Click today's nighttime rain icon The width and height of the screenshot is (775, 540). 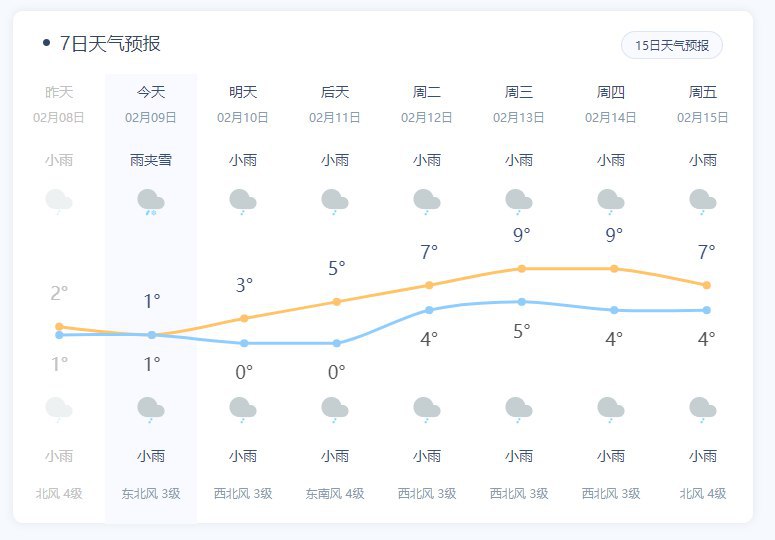tap(151, 408)
